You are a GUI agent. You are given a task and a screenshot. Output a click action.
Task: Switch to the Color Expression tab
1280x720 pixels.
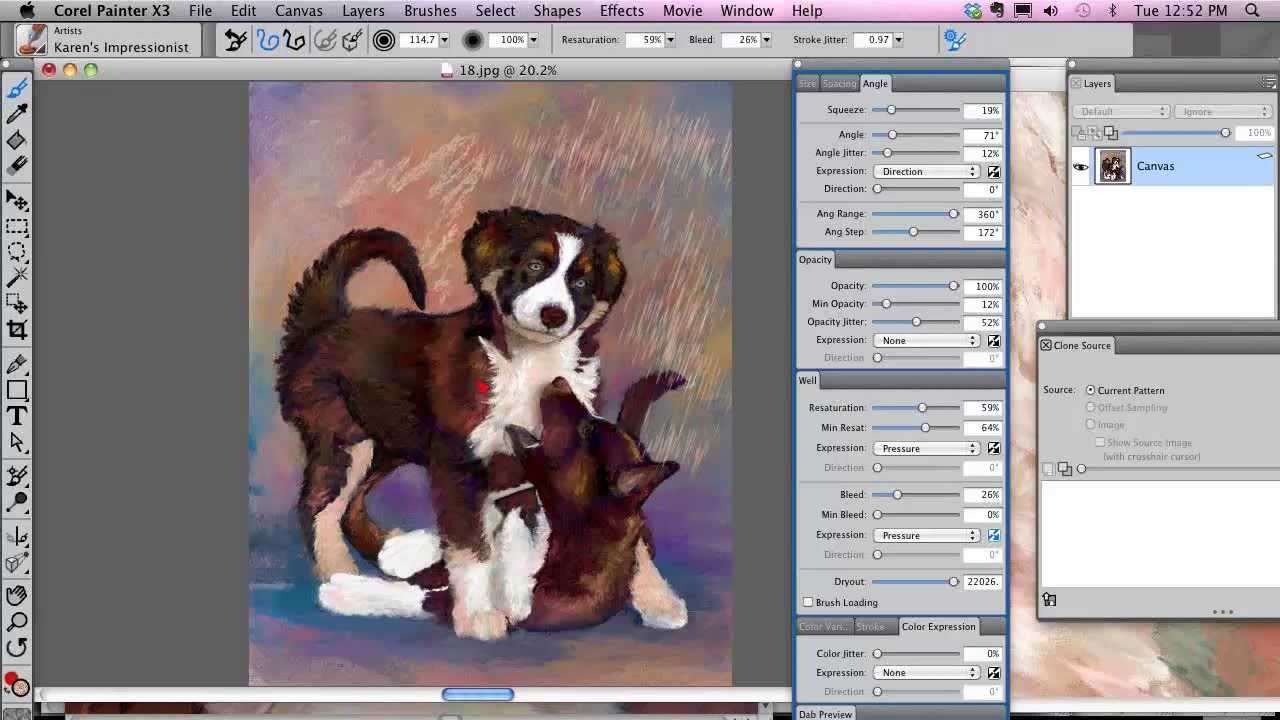tap(938, 627)
